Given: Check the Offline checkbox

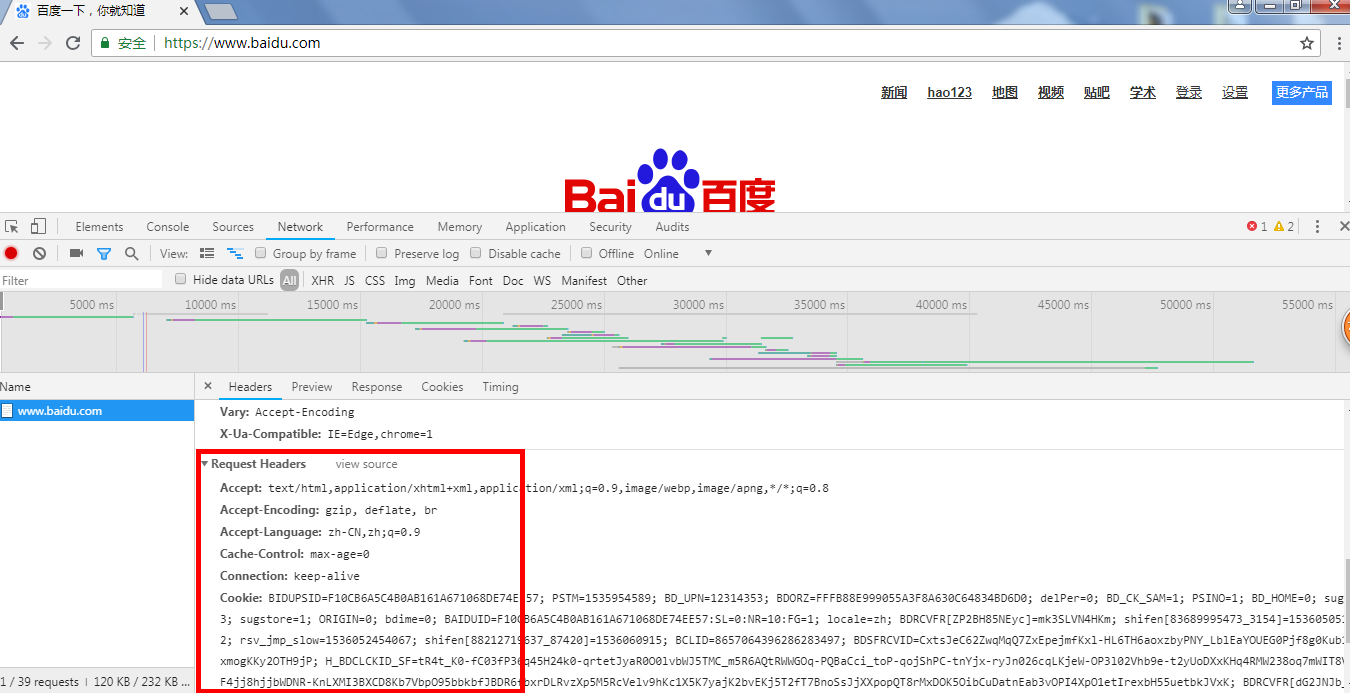Looking at the screenshot, I should [x=587, y=253].
